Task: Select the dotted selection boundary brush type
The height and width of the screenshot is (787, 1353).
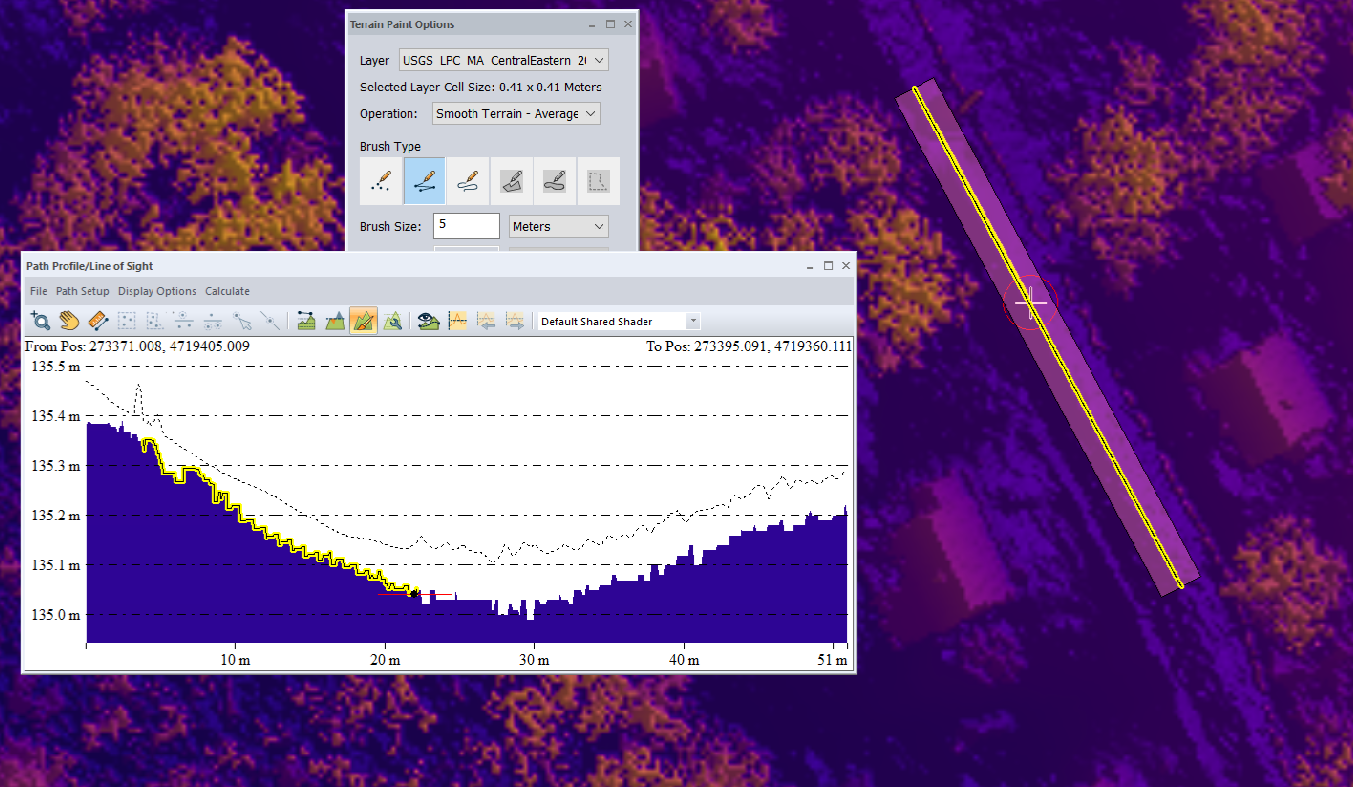Action: click(x=598, y=181)
